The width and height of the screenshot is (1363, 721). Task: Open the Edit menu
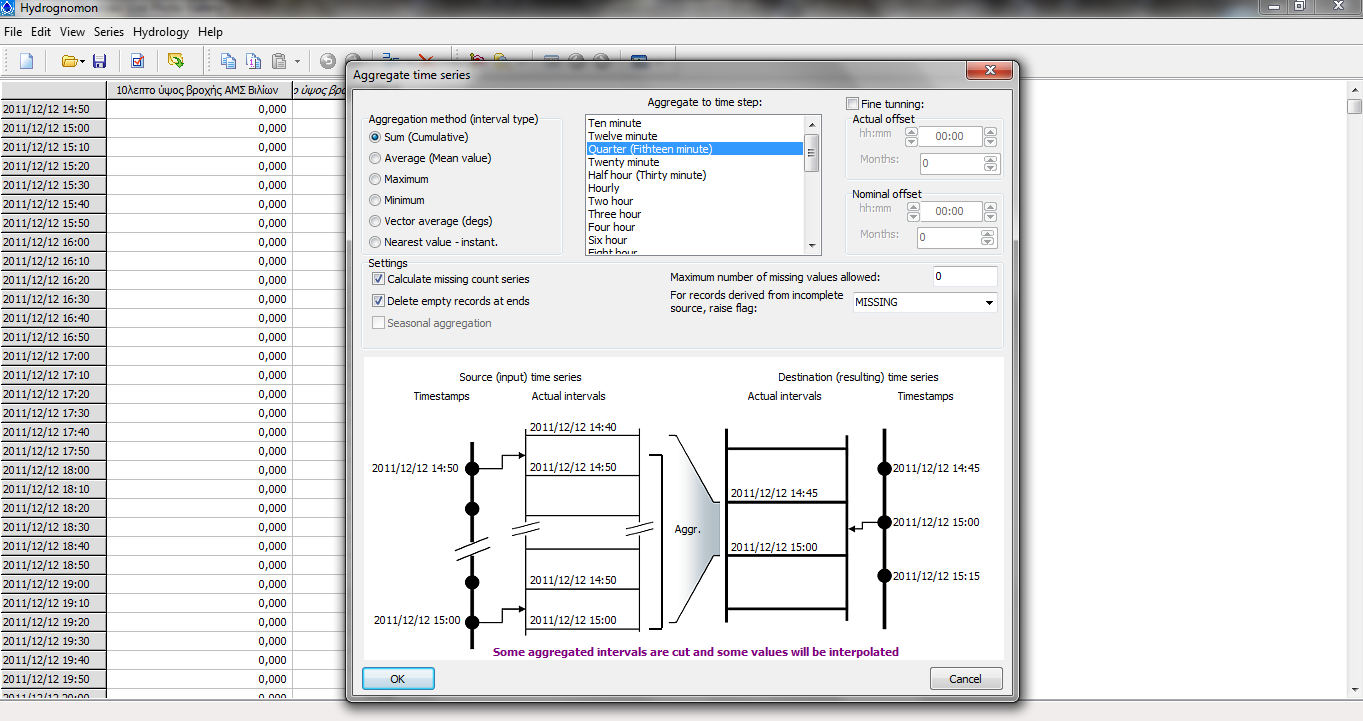coord(41,32)
